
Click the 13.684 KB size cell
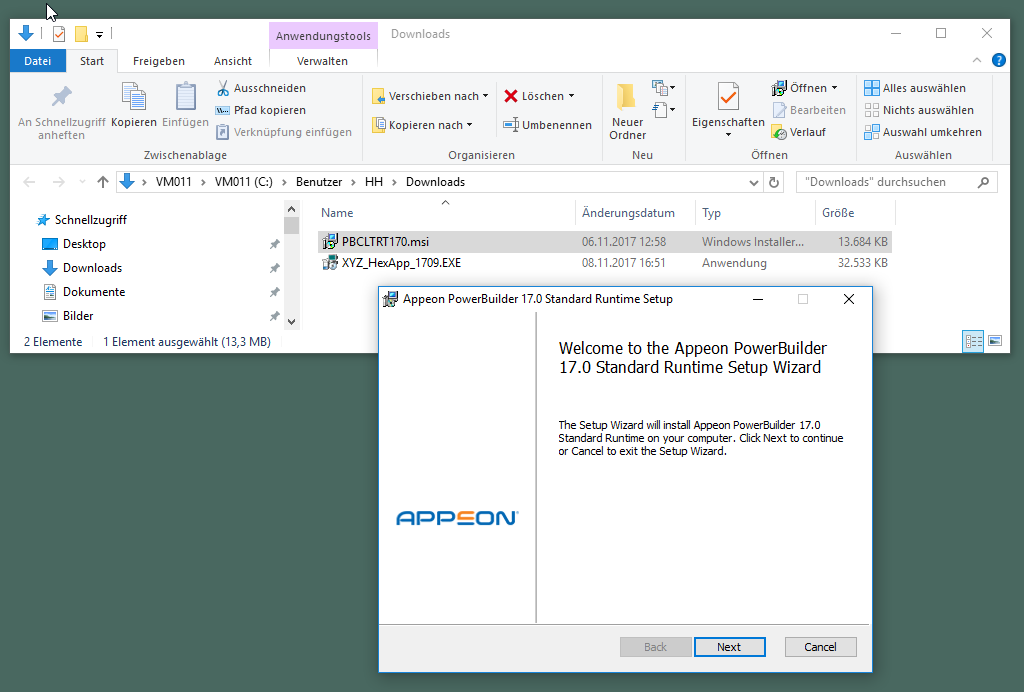tap(862, 242)
